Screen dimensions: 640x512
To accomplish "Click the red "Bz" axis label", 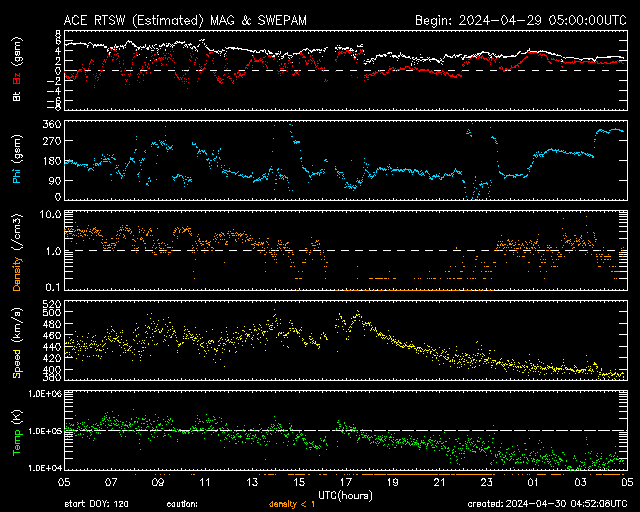I will (x=17, y=78).
